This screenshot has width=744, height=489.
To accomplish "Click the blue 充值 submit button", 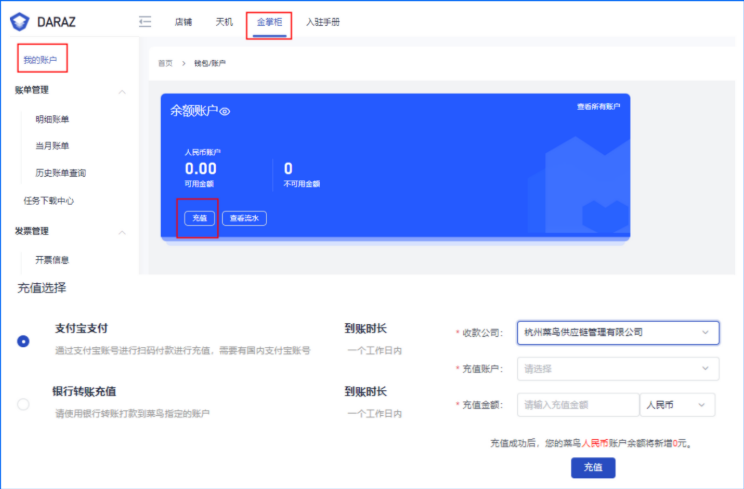I will coord(593,468).
